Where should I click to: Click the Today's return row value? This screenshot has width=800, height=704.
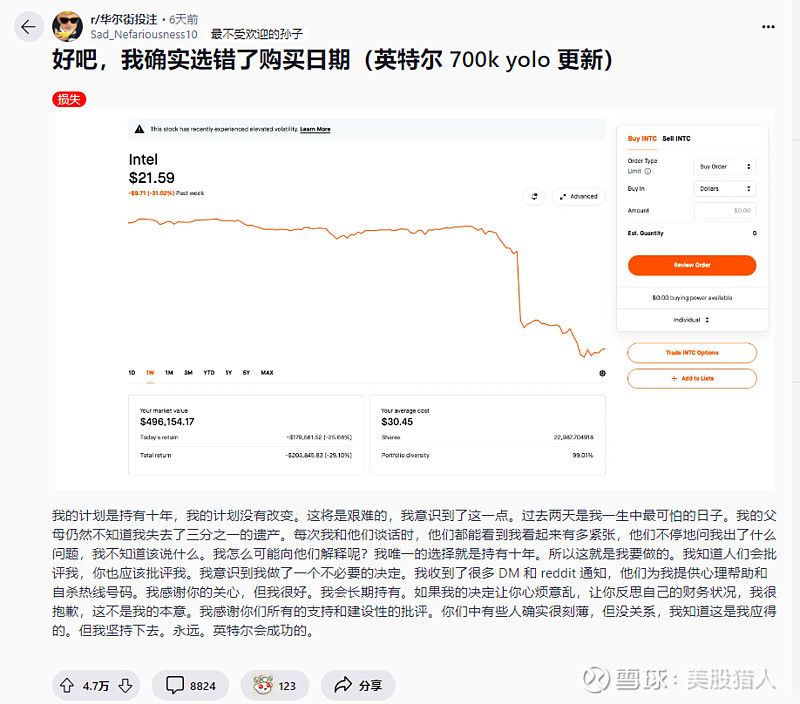[x=319, y=438]
